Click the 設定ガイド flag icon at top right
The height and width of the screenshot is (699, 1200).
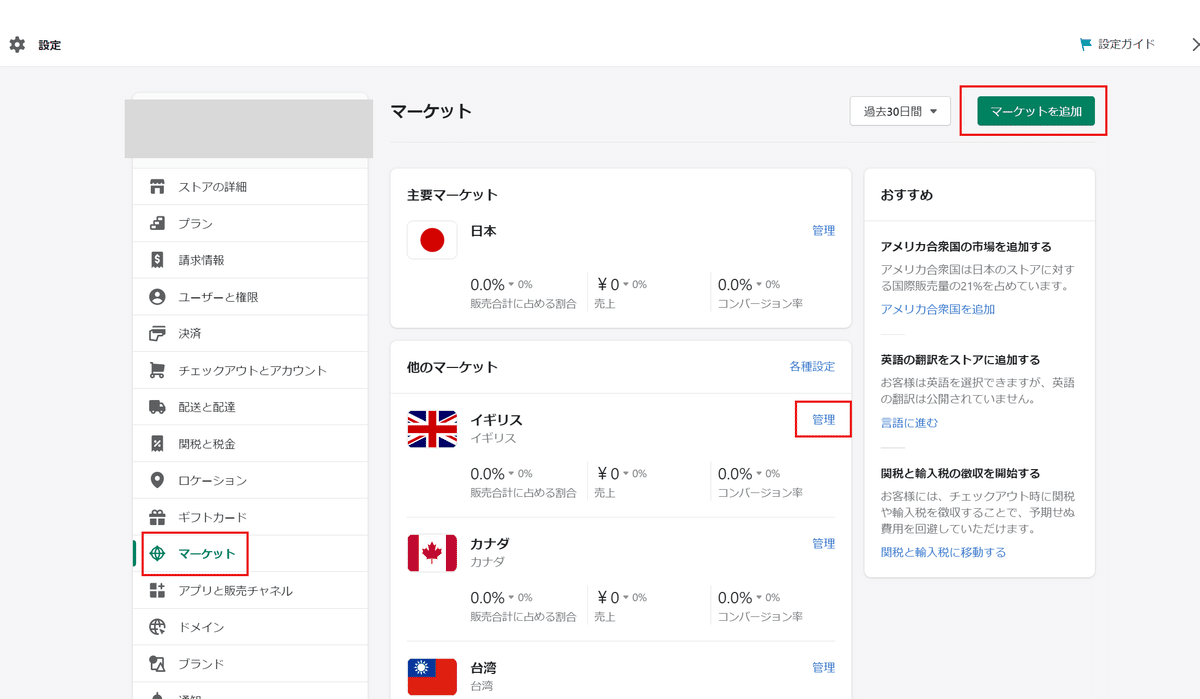1086,43
